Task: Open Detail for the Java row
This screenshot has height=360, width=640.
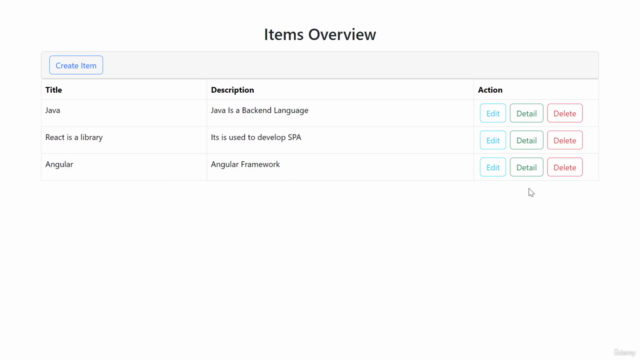Action: [527, 113]
